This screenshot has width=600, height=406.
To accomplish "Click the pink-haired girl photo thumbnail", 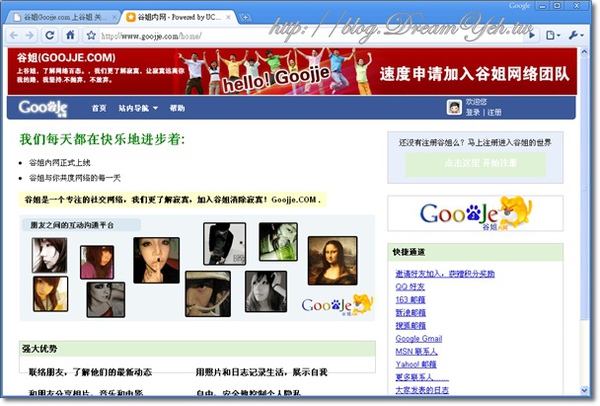I will pyautogui.click(x=97, y=263).
